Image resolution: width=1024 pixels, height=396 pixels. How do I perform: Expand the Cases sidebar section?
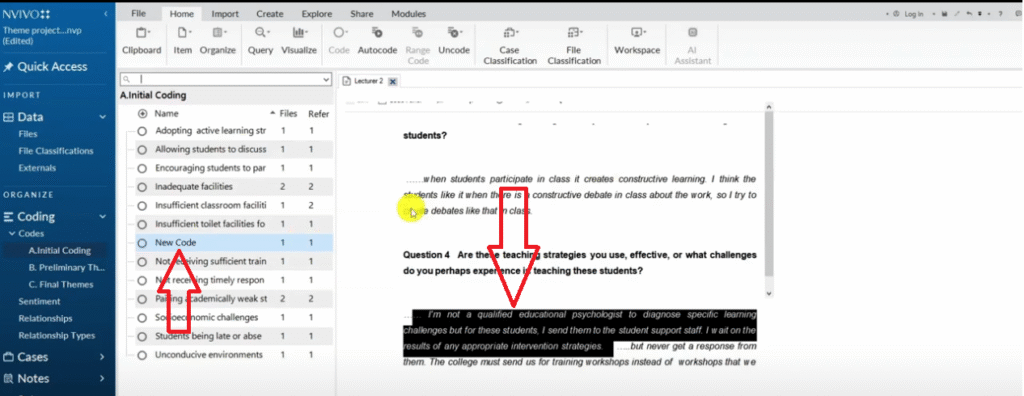point(102,357)
